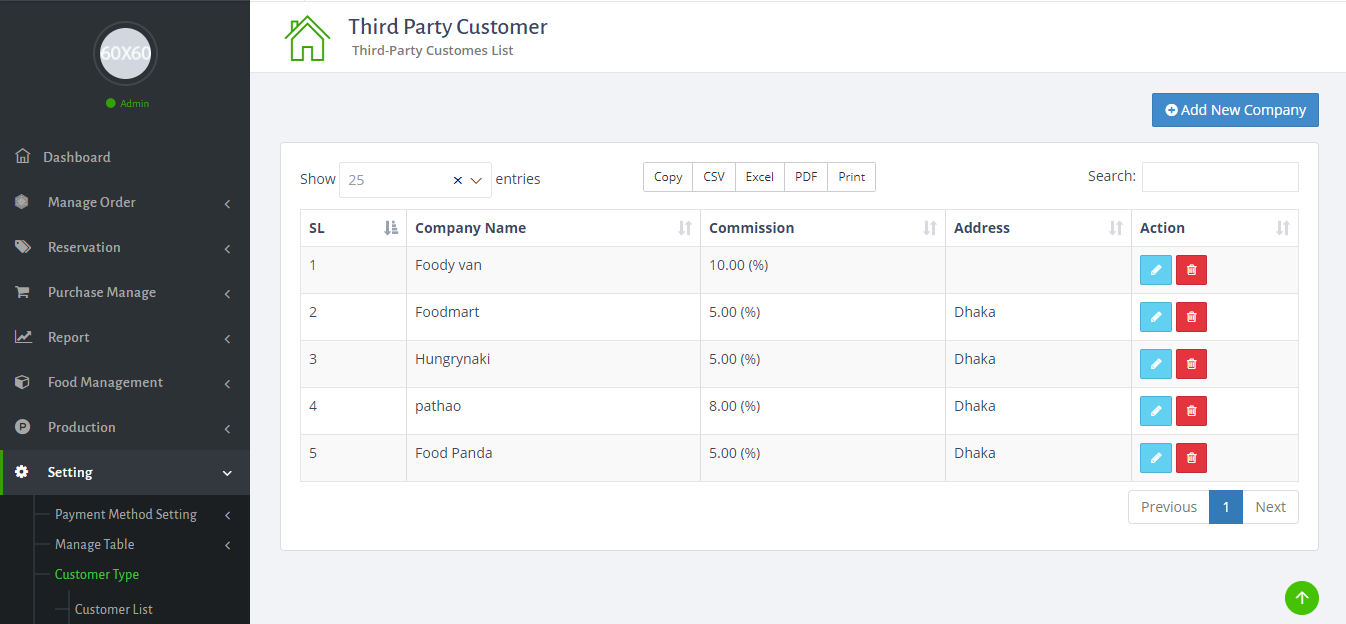The height and width of the screenshot is (624, 1346).
Task: Click Add New Company button
Action: 1235,110
